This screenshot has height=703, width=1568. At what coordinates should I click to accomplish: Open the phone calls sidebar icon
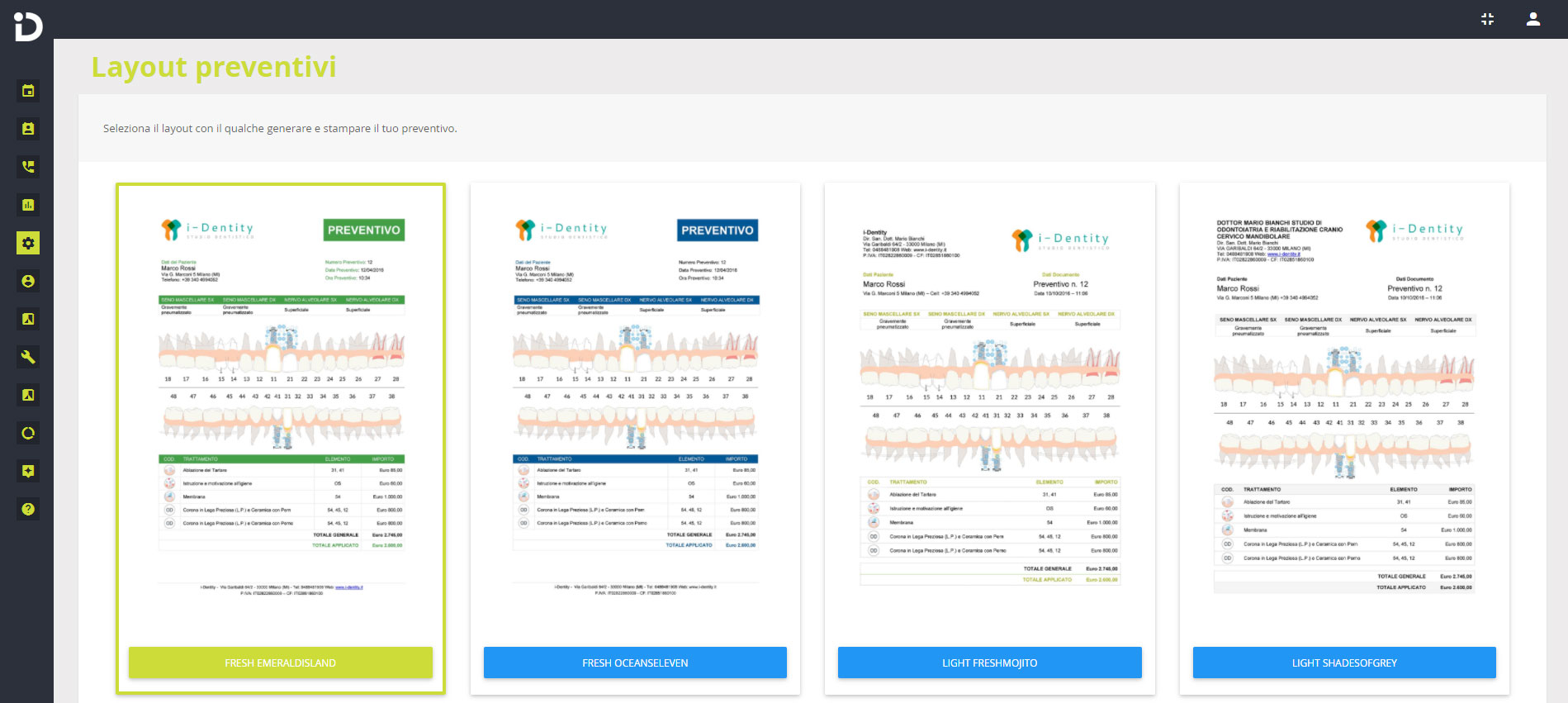pyautogui.click(x=28, y=167)
